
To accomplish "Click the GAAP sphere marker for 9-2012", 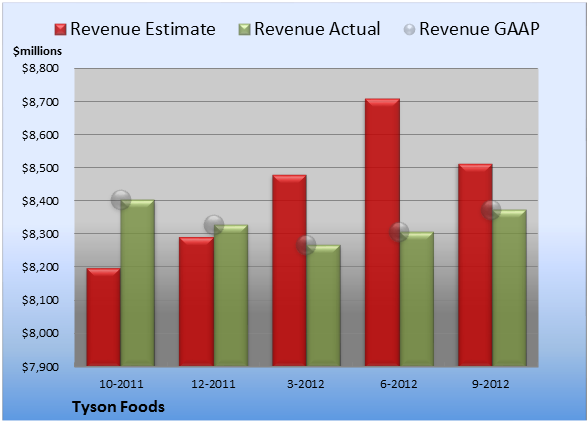I will pyautogui.click(x=491, y=210).
